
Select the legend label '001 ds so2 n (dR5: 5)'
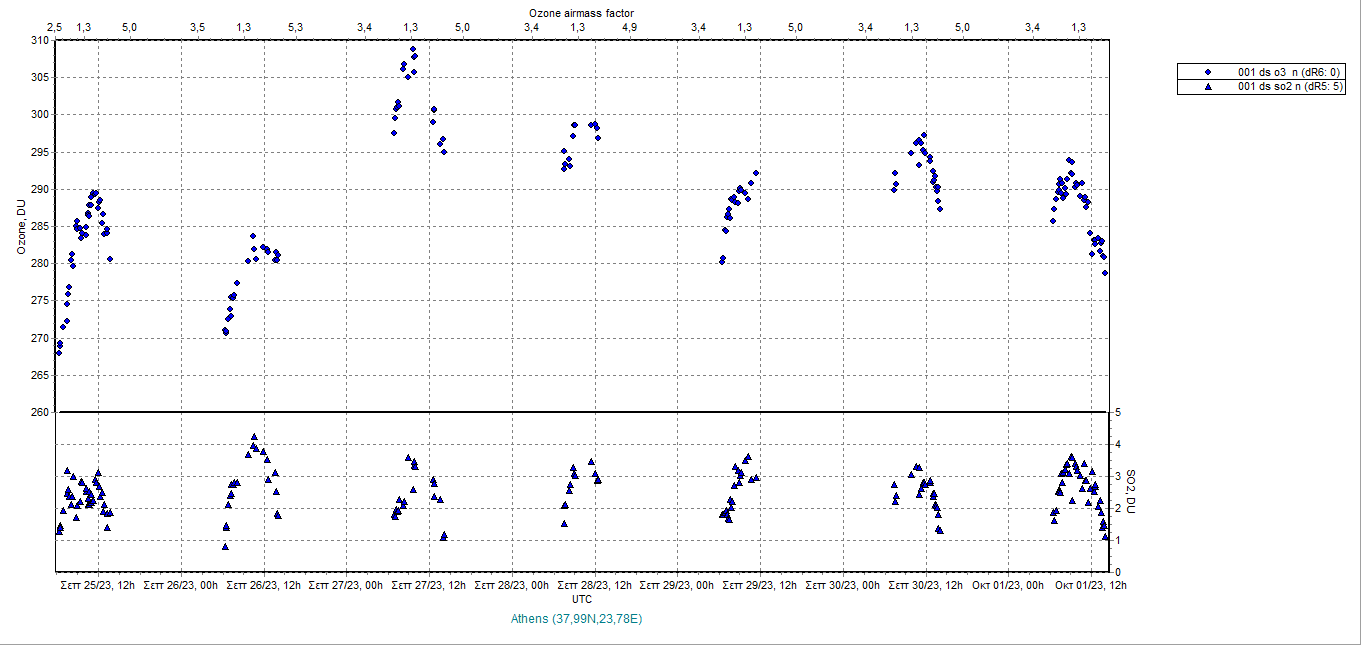tap(1291, 87)
